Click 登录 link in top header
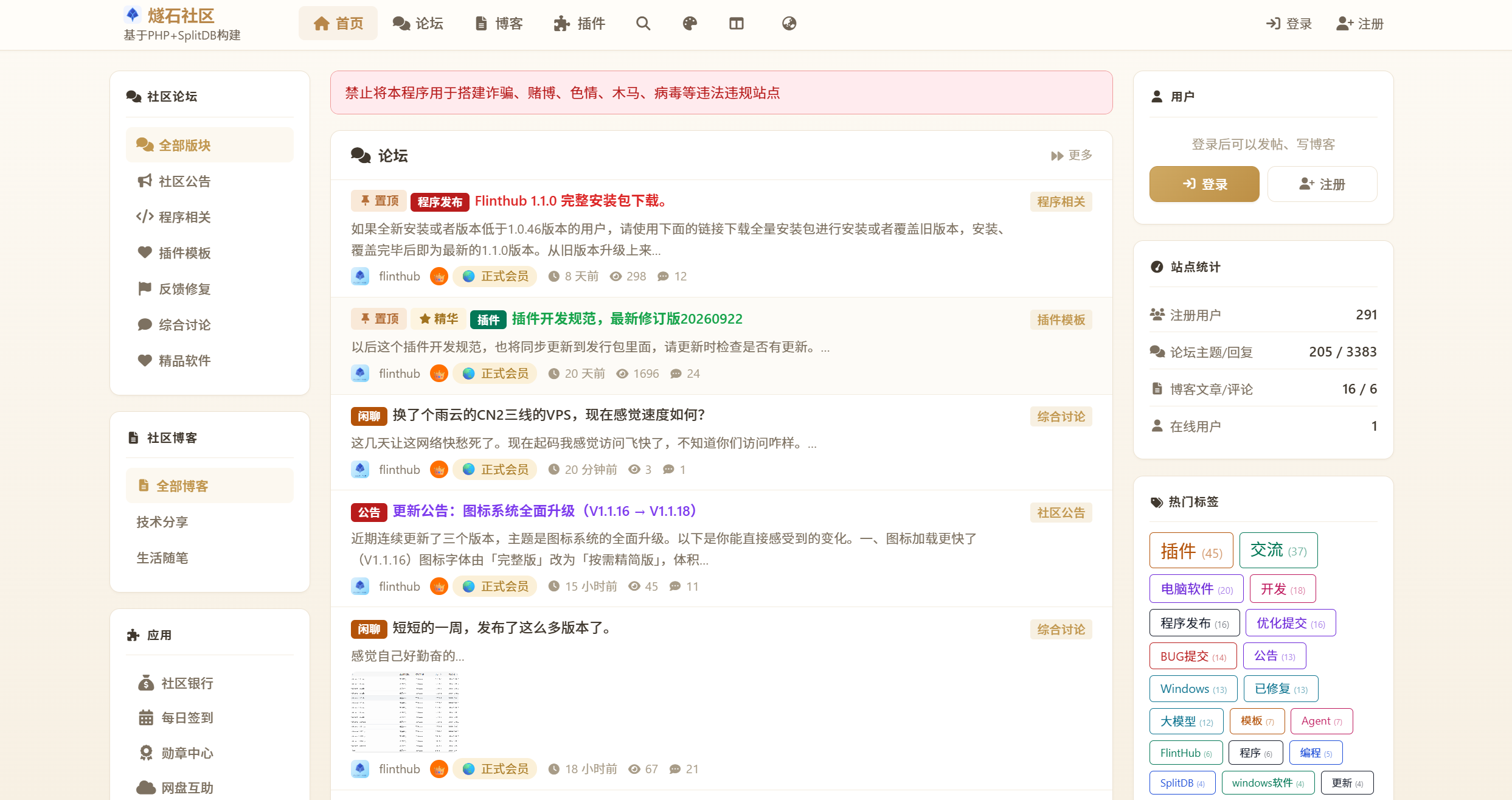The height and width of the screenshot is (800, 1512). tap(1289, 24)
